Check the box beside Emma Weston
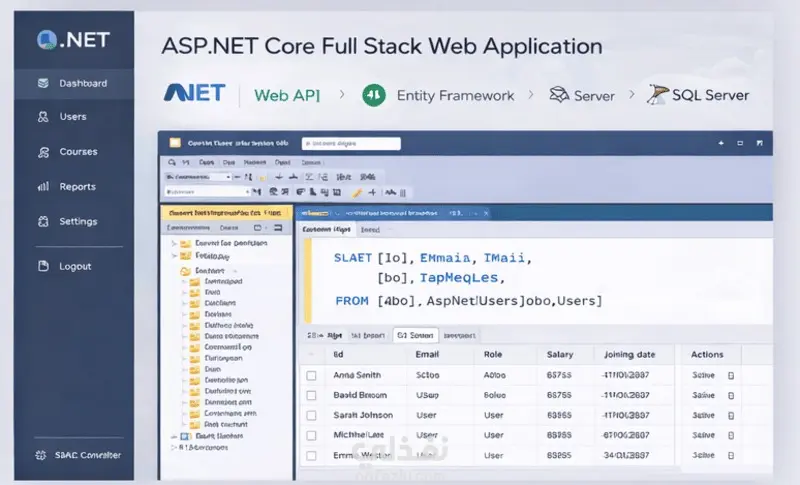This screenshot has height=485, width=800. [x=311, y=455]
